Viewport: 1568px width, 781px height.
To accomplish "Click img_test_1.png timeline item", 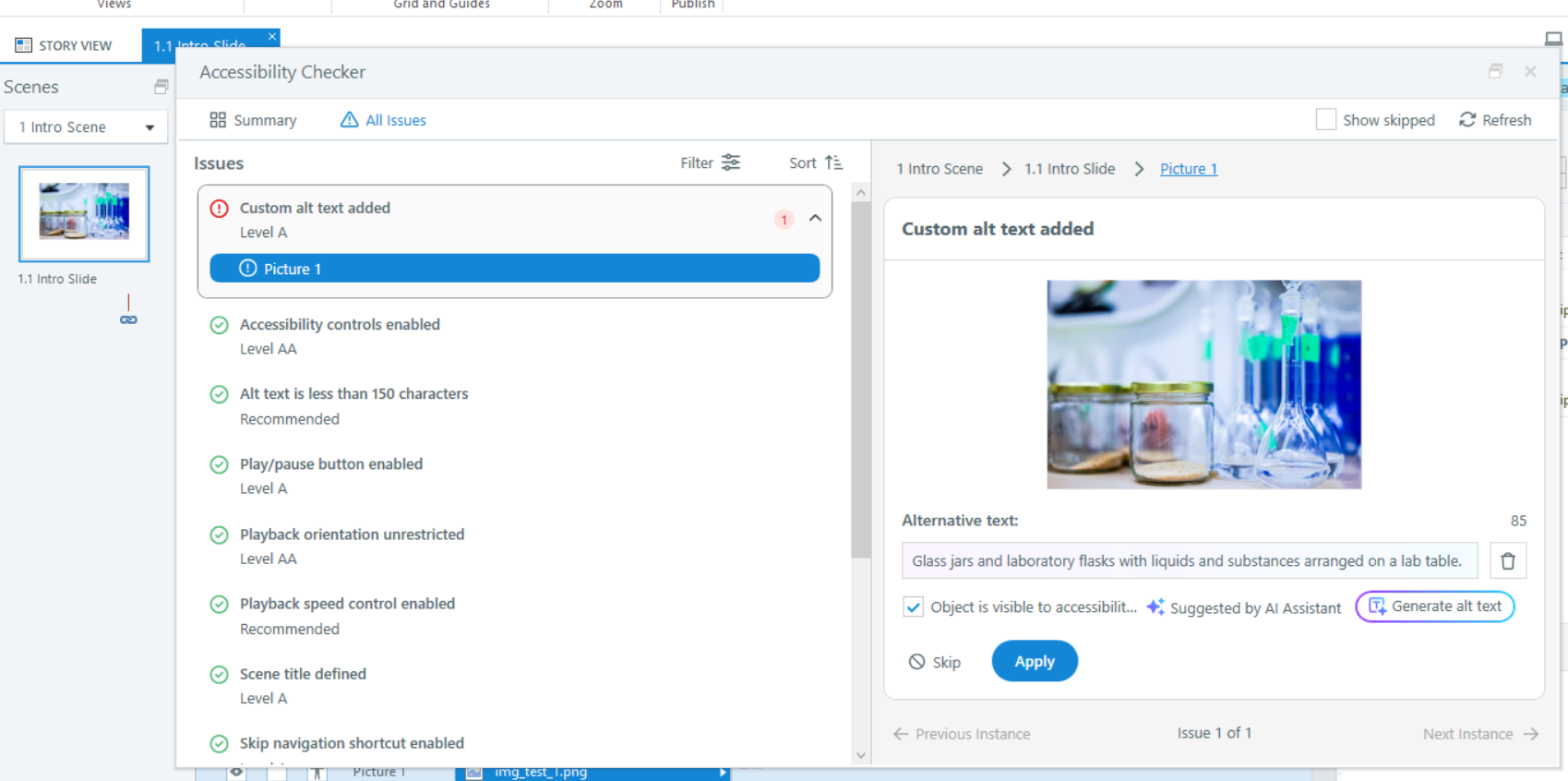I will 592,773.
